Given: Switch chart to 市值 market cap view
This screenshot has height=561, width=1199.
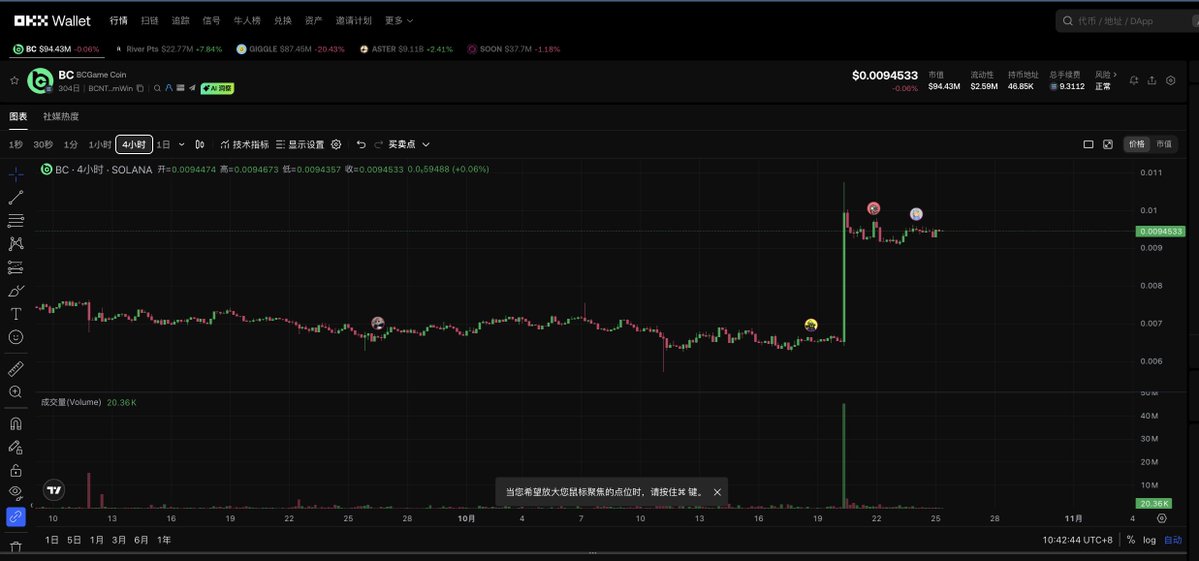Looking at the screenshot, I should 1164,144.
